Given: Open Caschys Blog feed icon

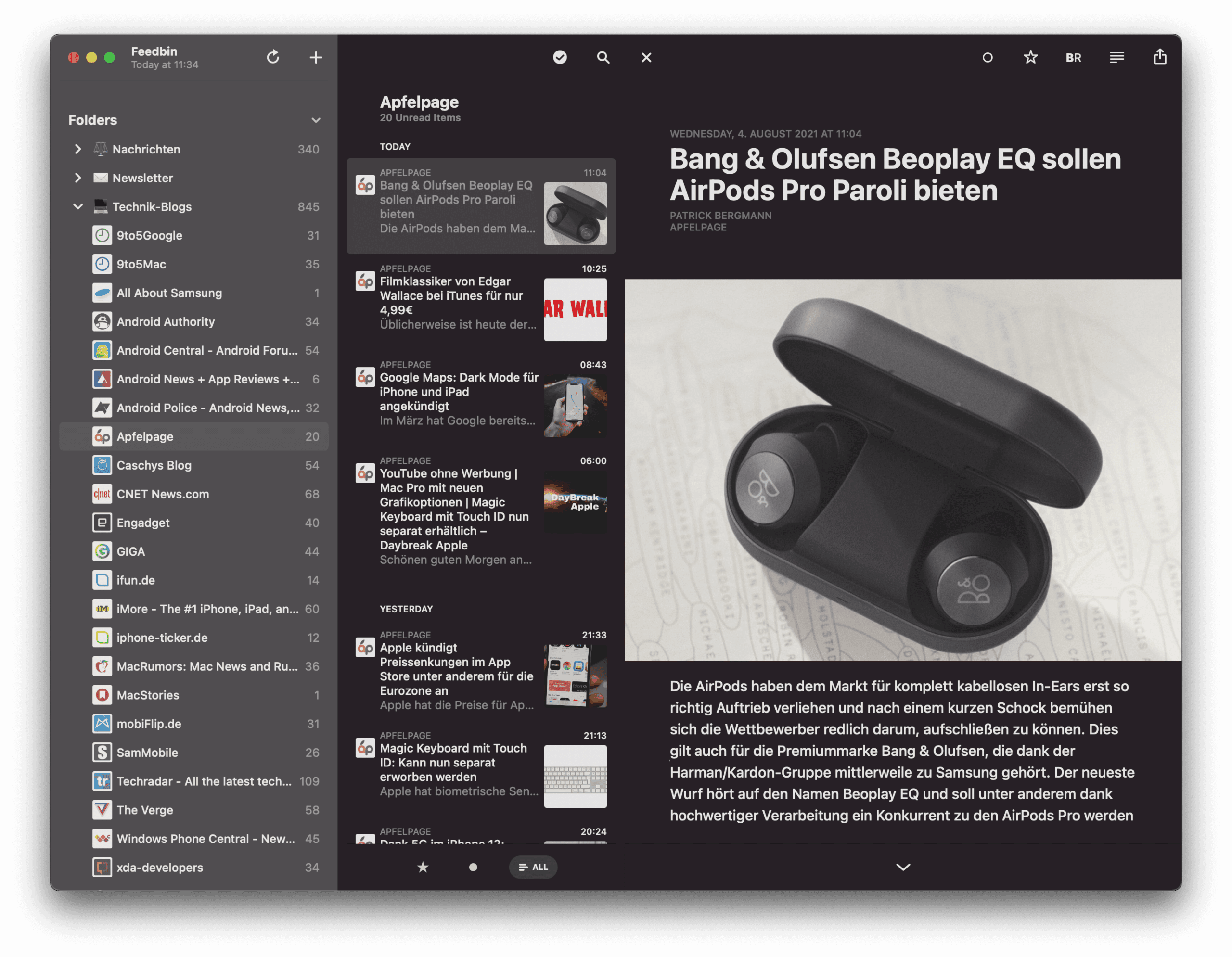Looking at the screenshot, I should point(102,465).
